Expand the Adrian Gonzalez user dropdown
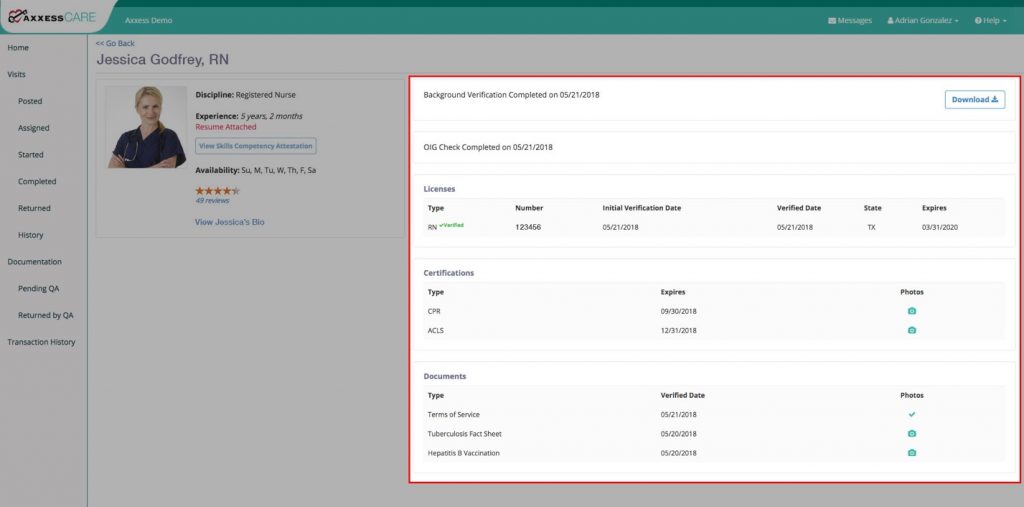 pos(923,20)
